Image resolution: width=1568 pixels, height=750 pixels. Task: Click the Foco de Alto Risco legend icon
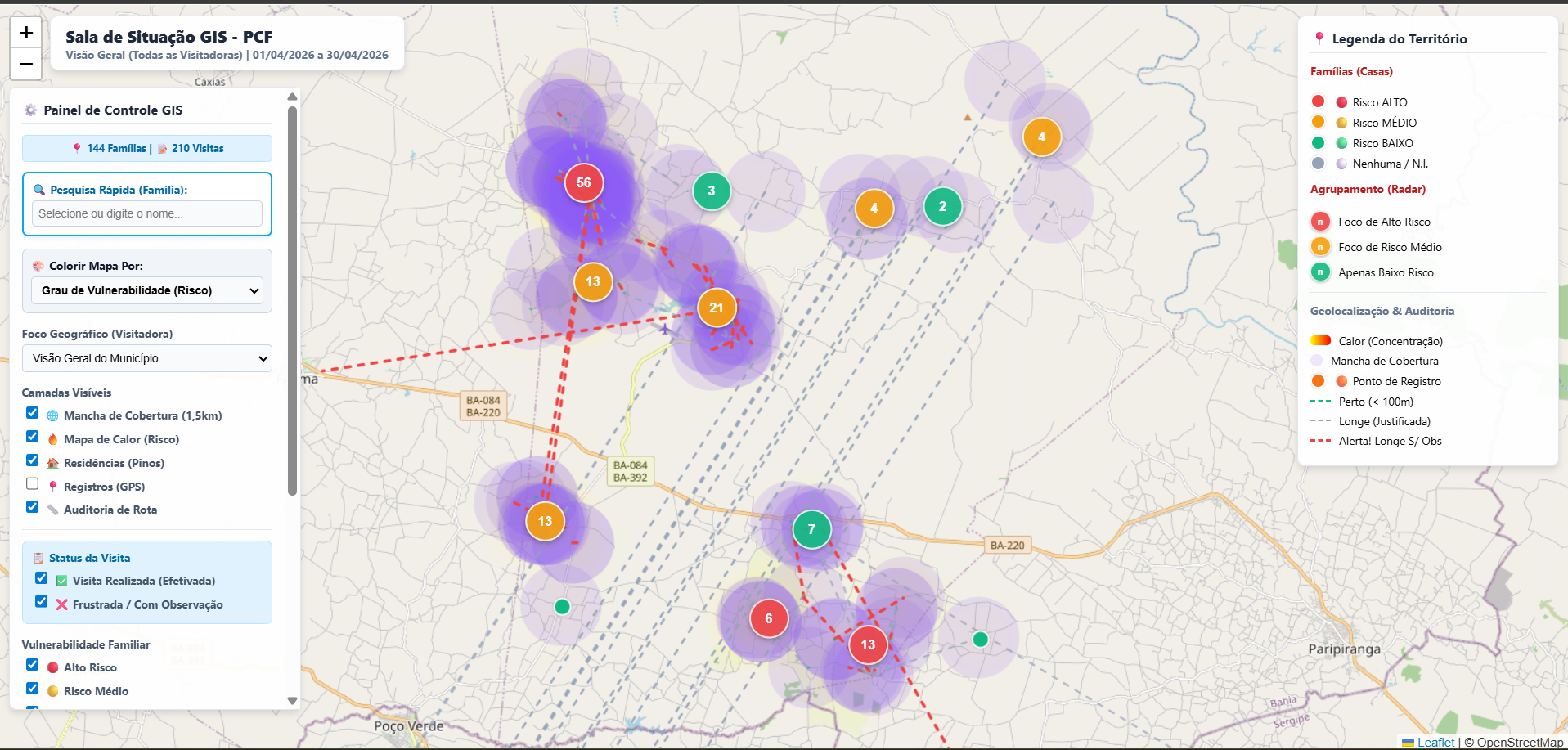coord(1321,221)
